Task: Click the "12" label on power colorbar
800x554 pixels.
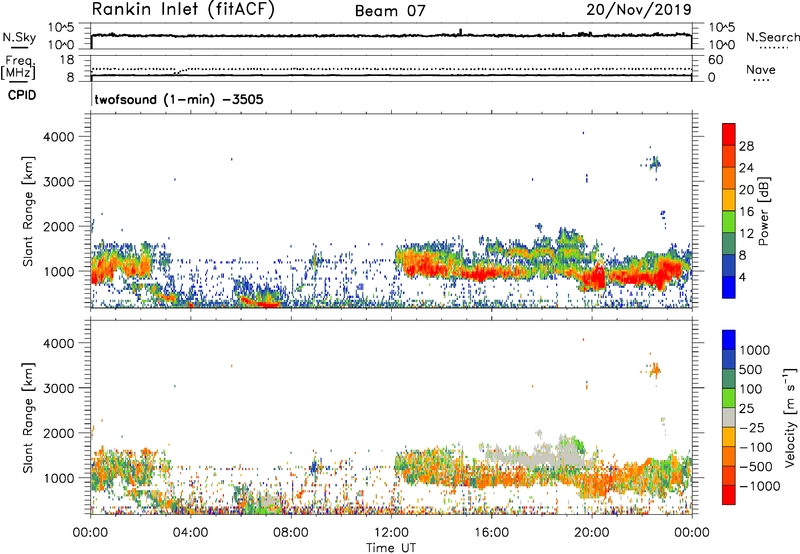Action: pos(746,234)
